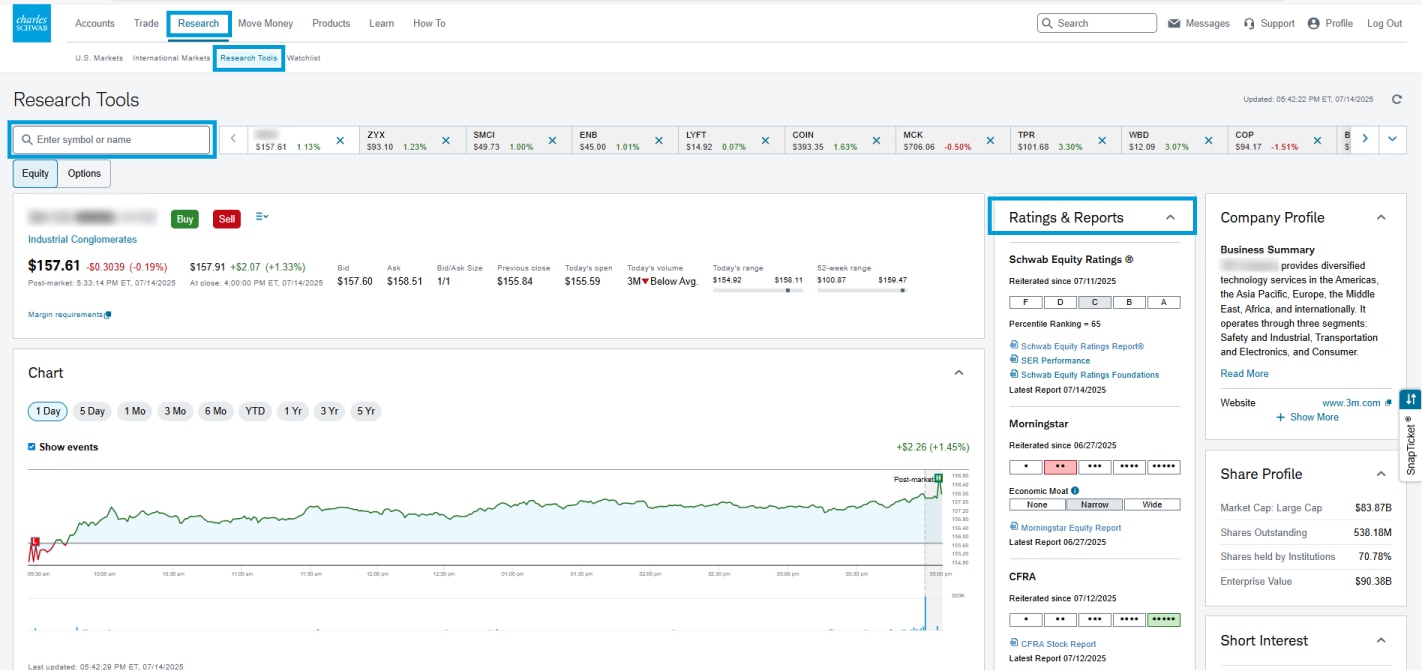Screen dimensions: 1422x671
Task: Select the Options toggle
Action: click(84, 173)
